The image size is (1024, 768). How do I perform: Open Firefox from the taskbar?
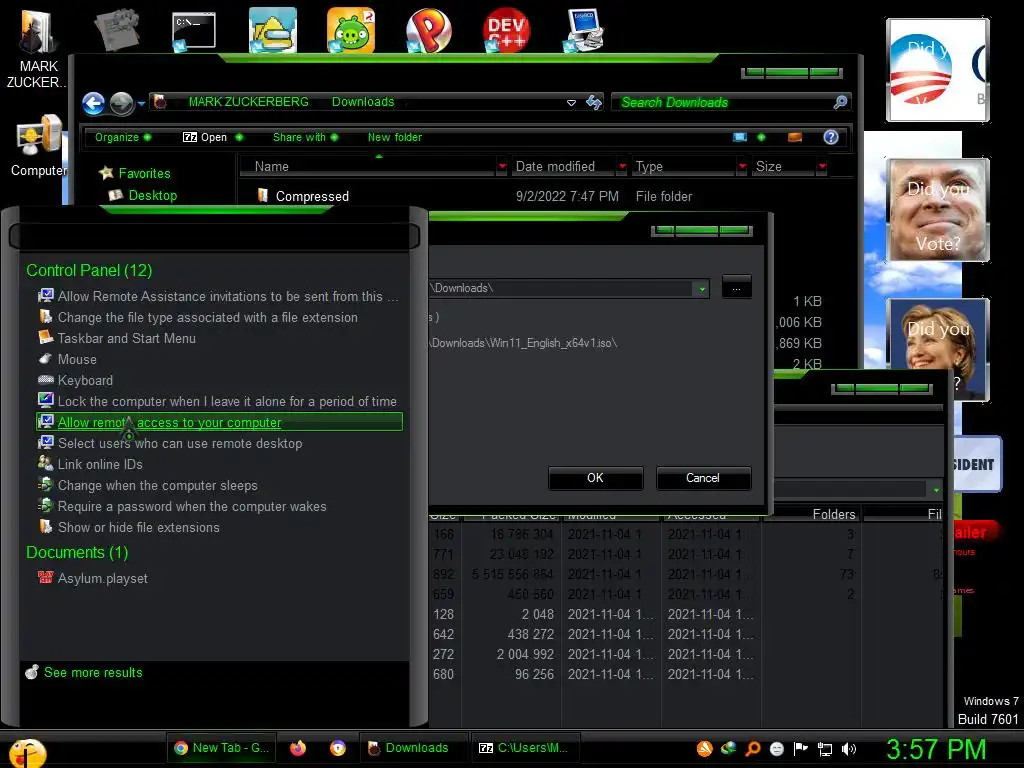tap(298, 748)
